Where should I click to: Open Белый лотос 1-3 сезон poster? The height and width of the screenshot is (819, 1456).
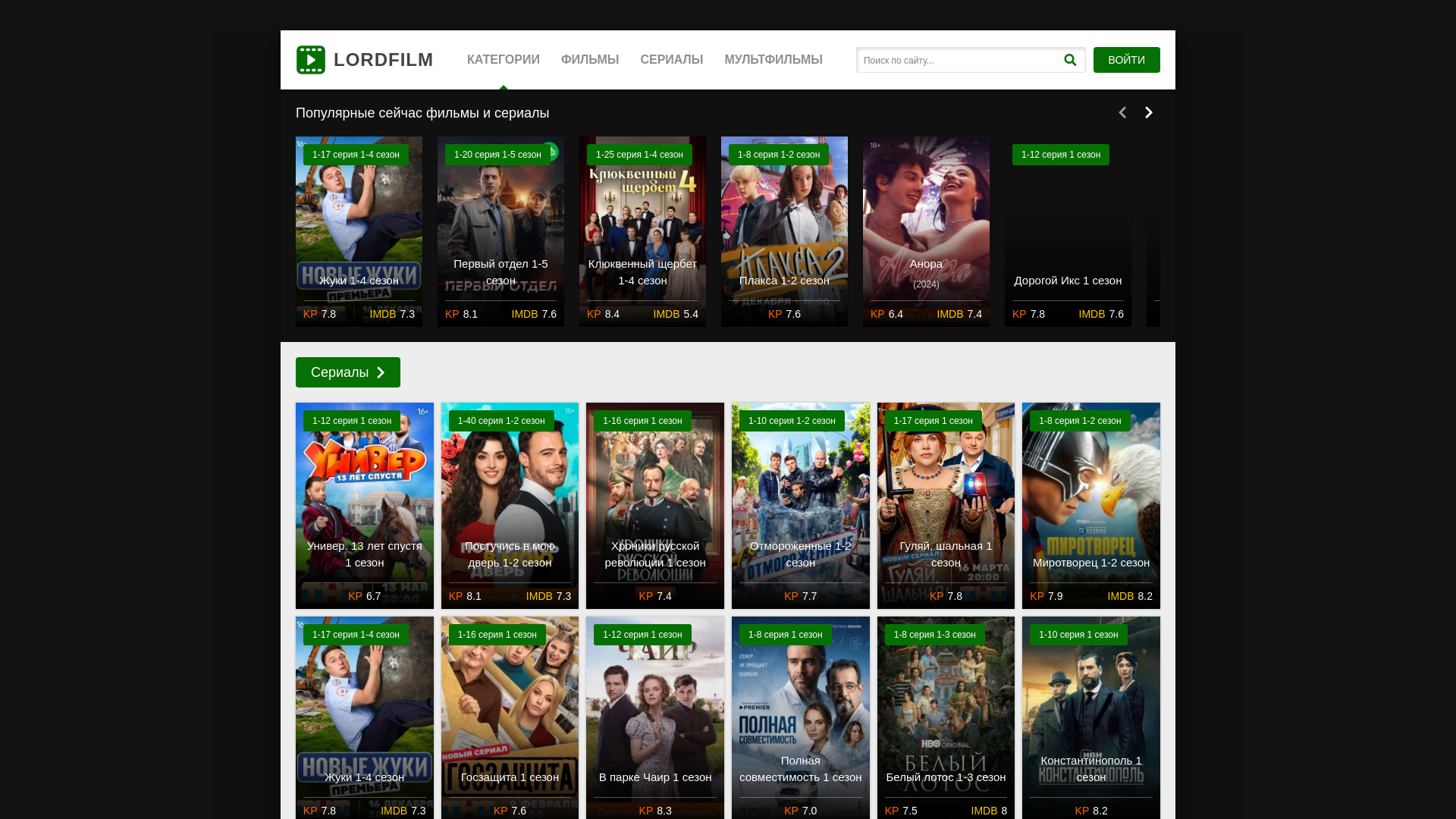click(946, 717)
